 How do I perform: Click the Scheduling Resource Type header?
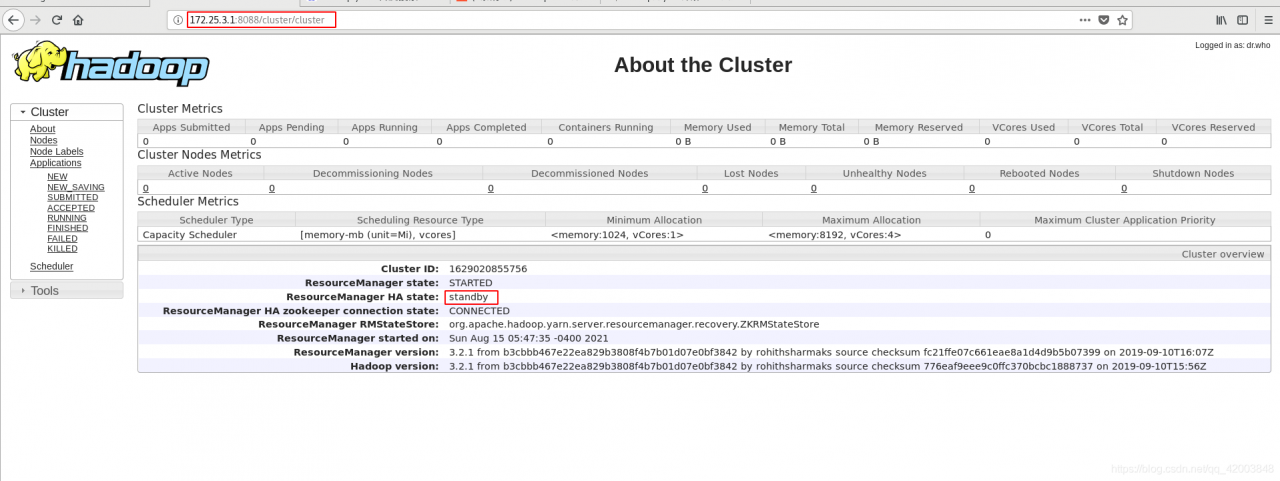click(420, 220)
